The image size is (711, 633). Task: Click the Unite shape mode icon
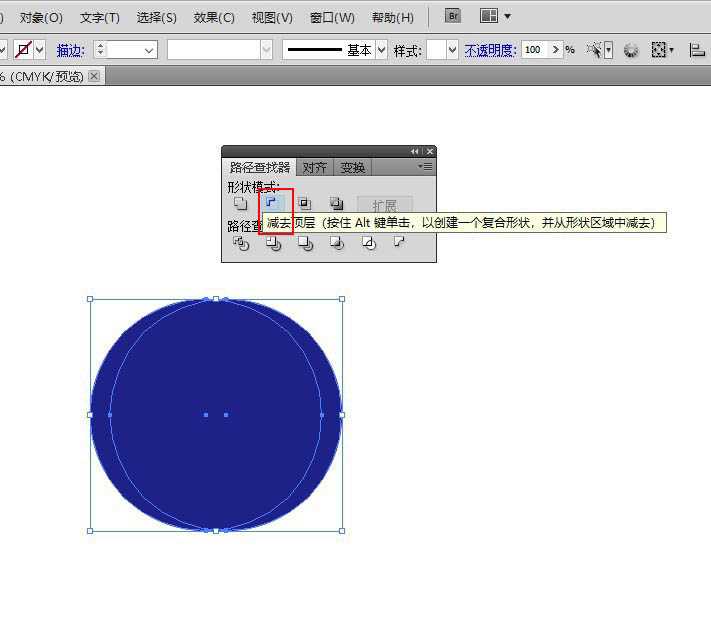(240, 204)
